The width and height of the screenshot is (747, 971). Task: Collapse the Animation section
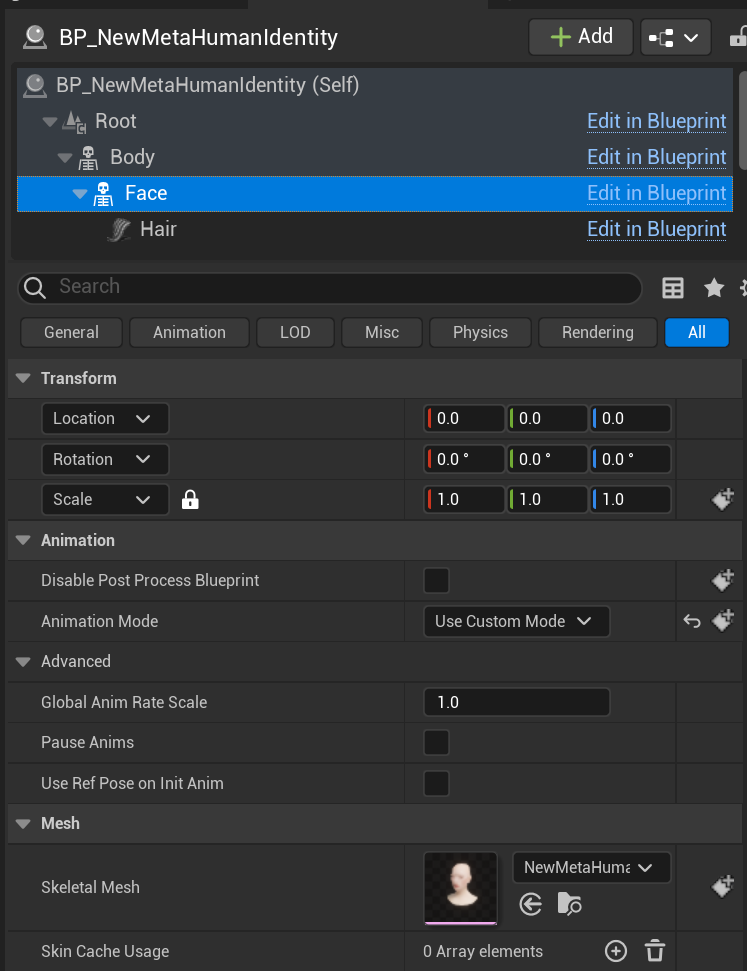24,541
